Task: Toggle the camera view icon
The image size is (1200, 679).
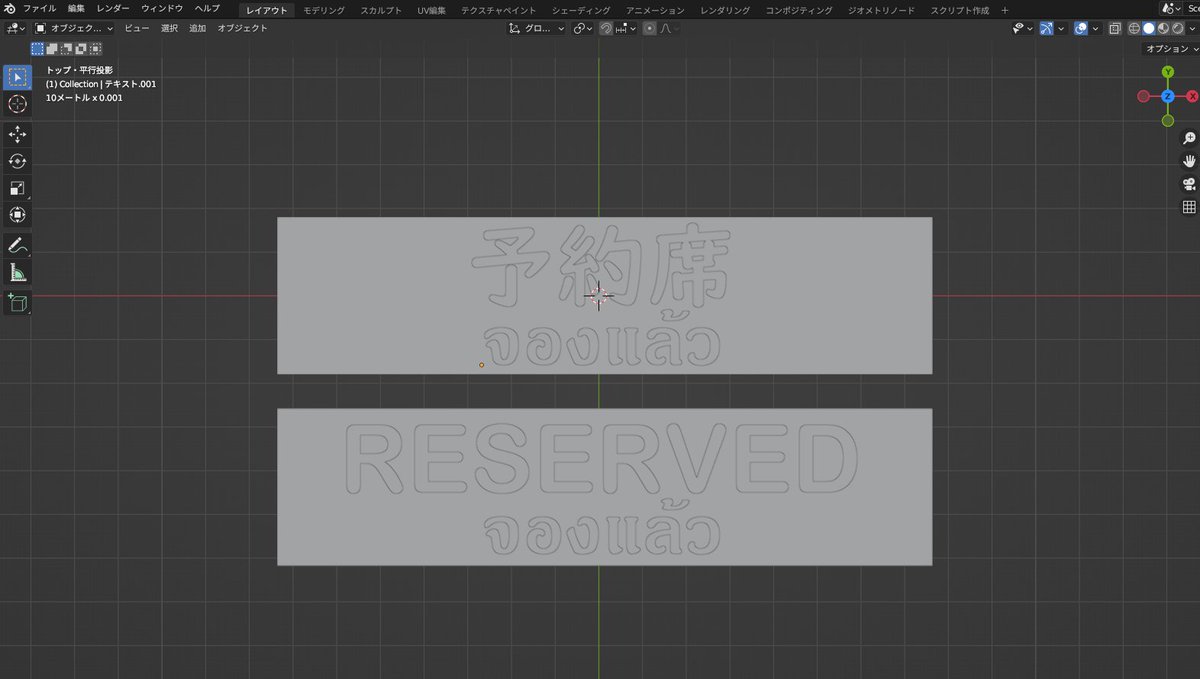Action: 1189,184
